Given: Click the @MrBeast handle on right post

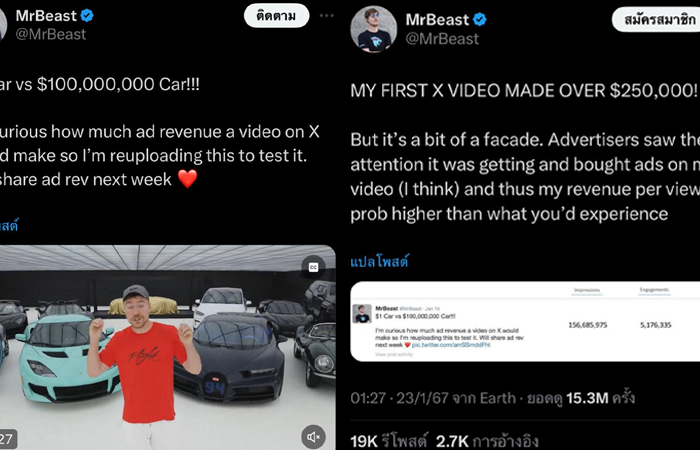Looking at the screenshot, I should (442, 39).
